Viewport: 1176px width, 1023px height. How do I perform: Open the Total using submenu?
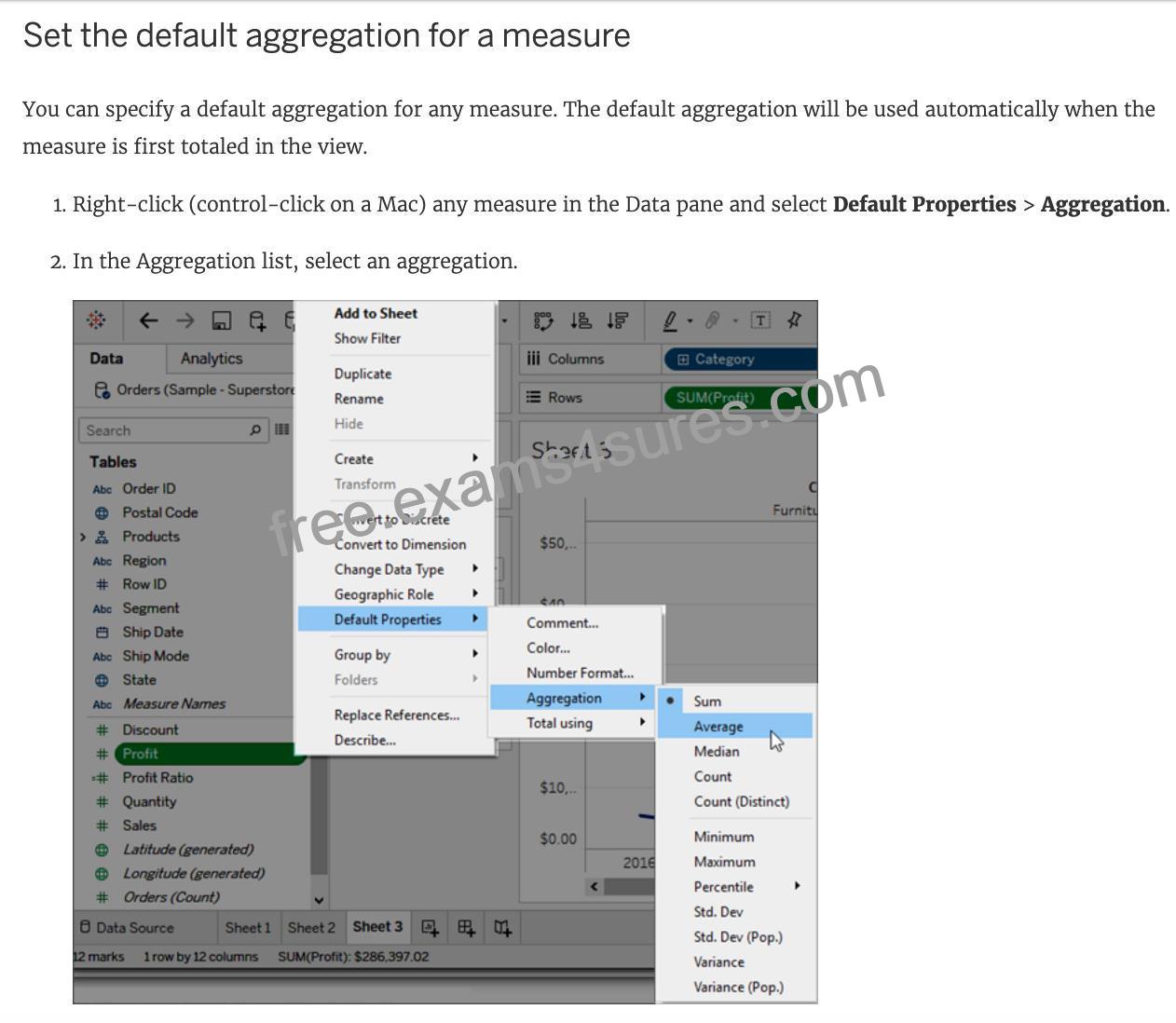572,723
